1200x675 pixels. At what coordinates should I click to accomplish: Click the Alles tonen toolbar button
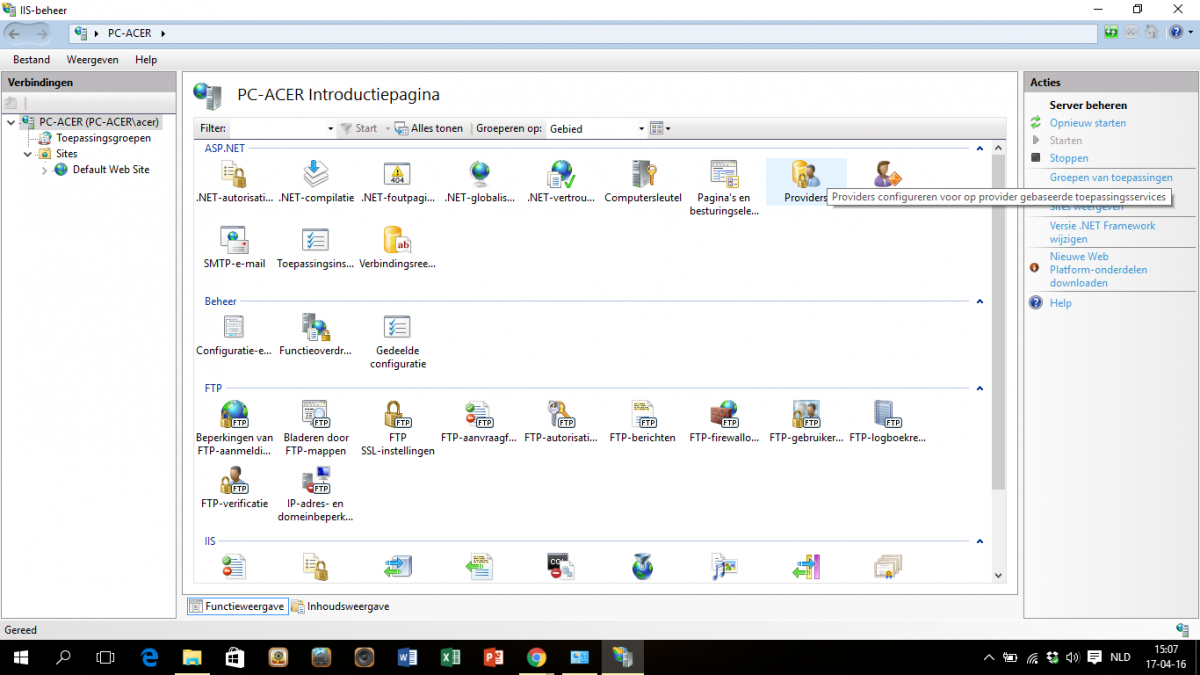click(429, 128)
